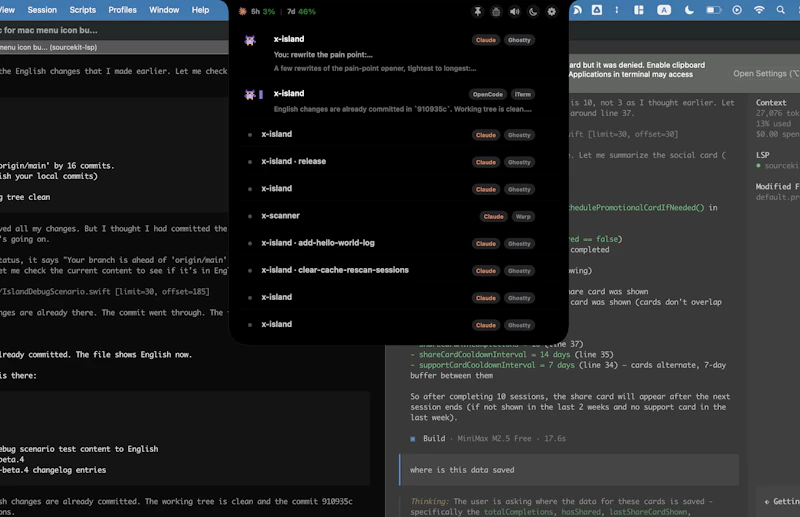Toggle Focus with the menu bar moon icon
This screenshot has width=800, height=517.
689,10
